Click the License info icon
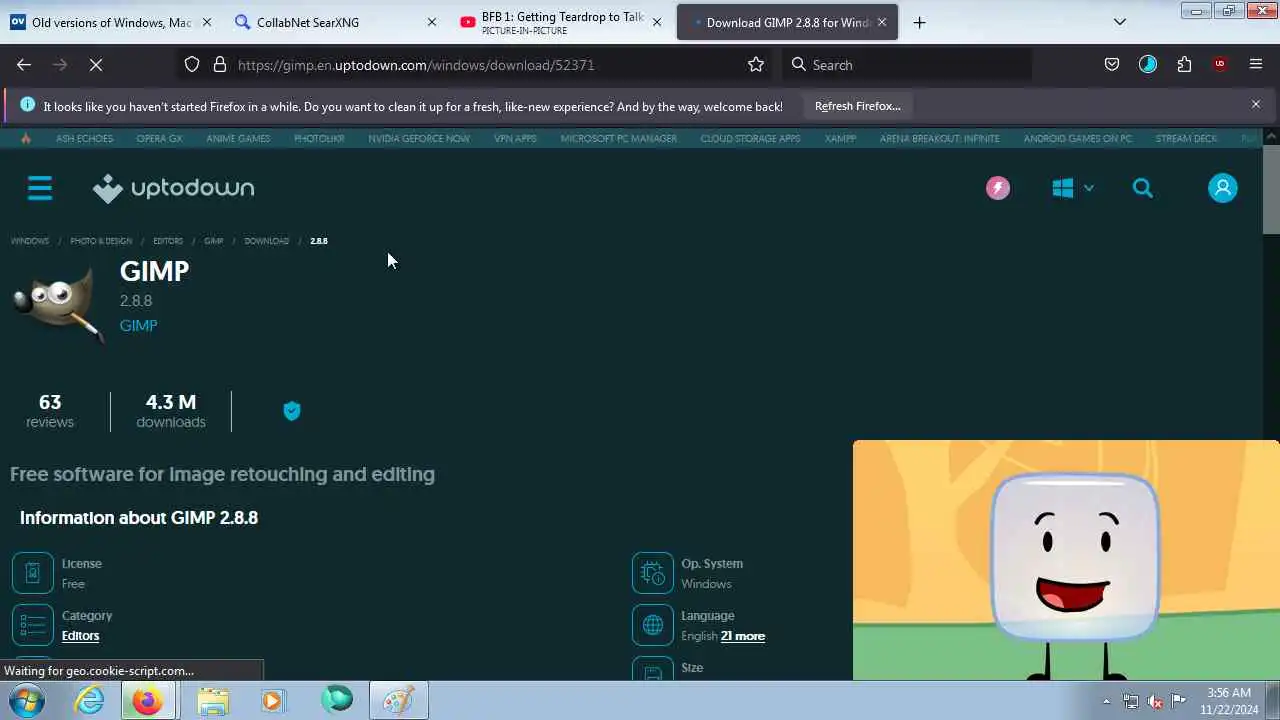1280x720 pixels. (33, 573)
